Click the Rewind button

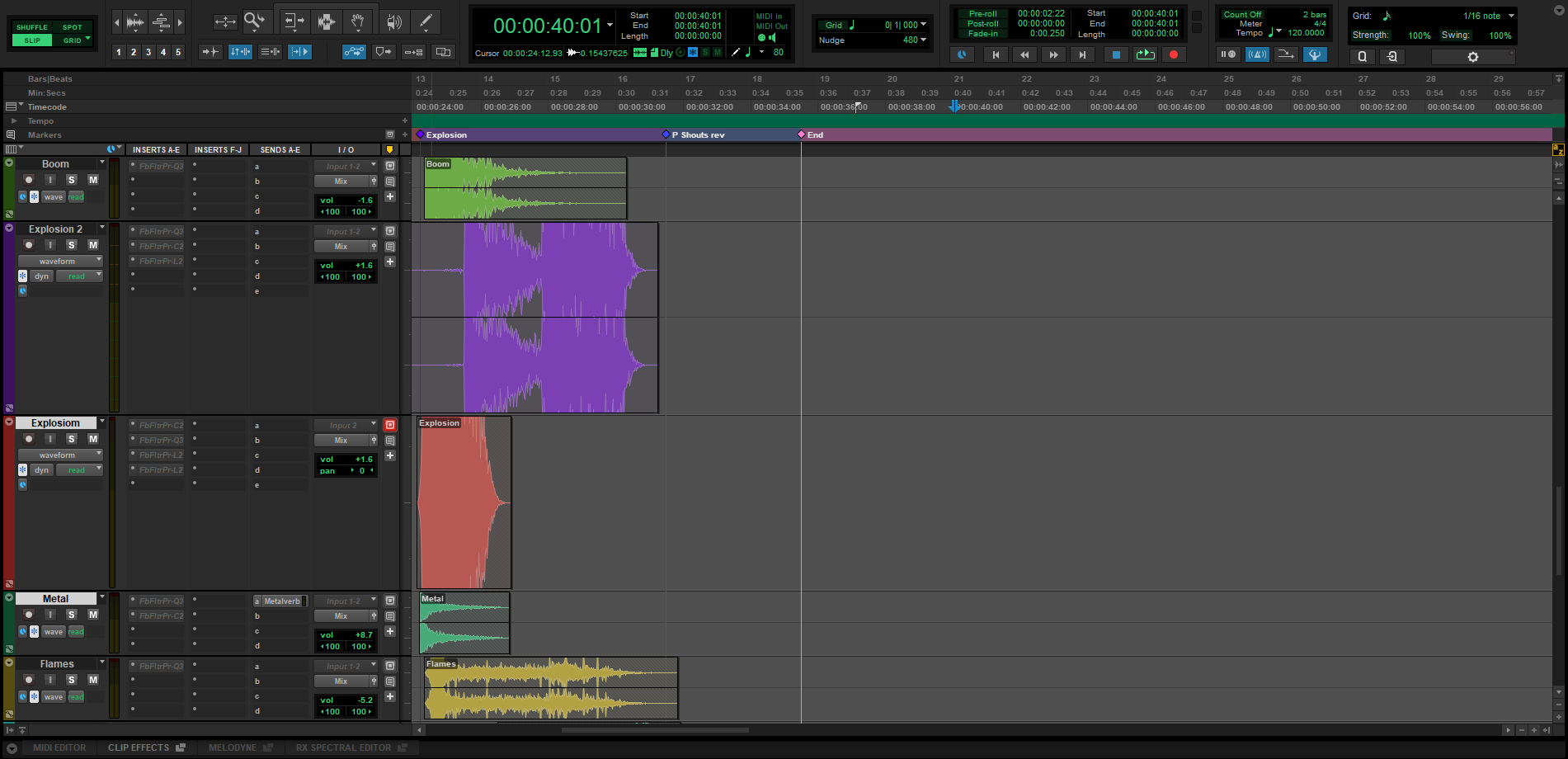pos(1024,54)
